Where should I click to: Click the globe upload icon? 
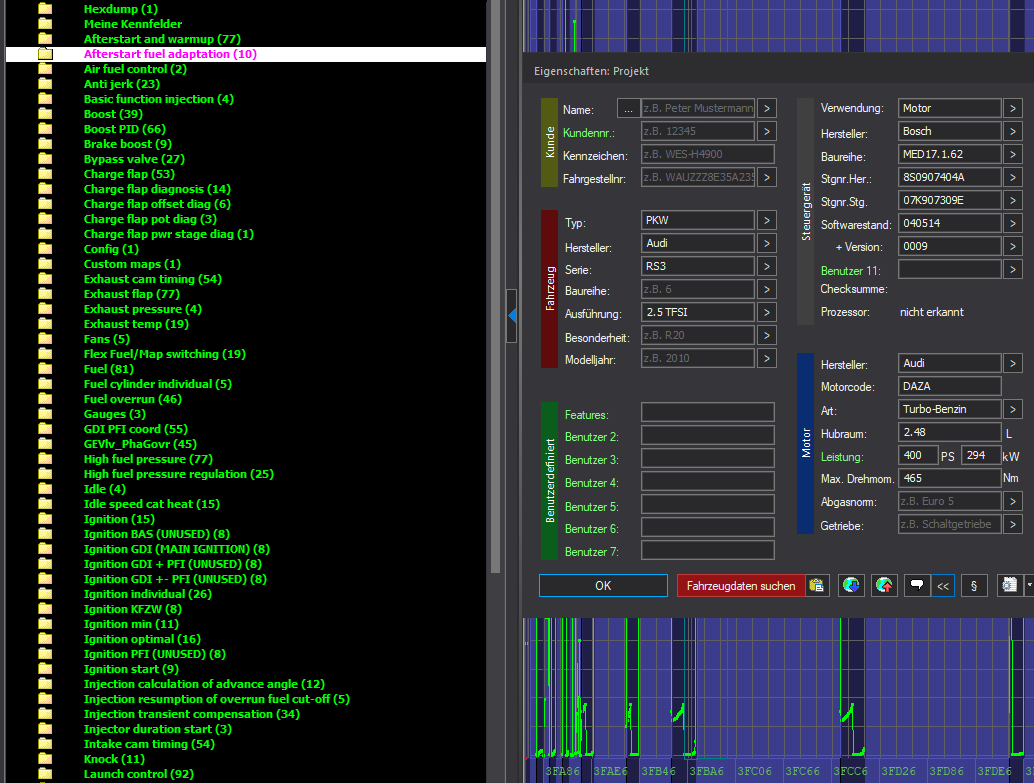[x=884, y=585]
